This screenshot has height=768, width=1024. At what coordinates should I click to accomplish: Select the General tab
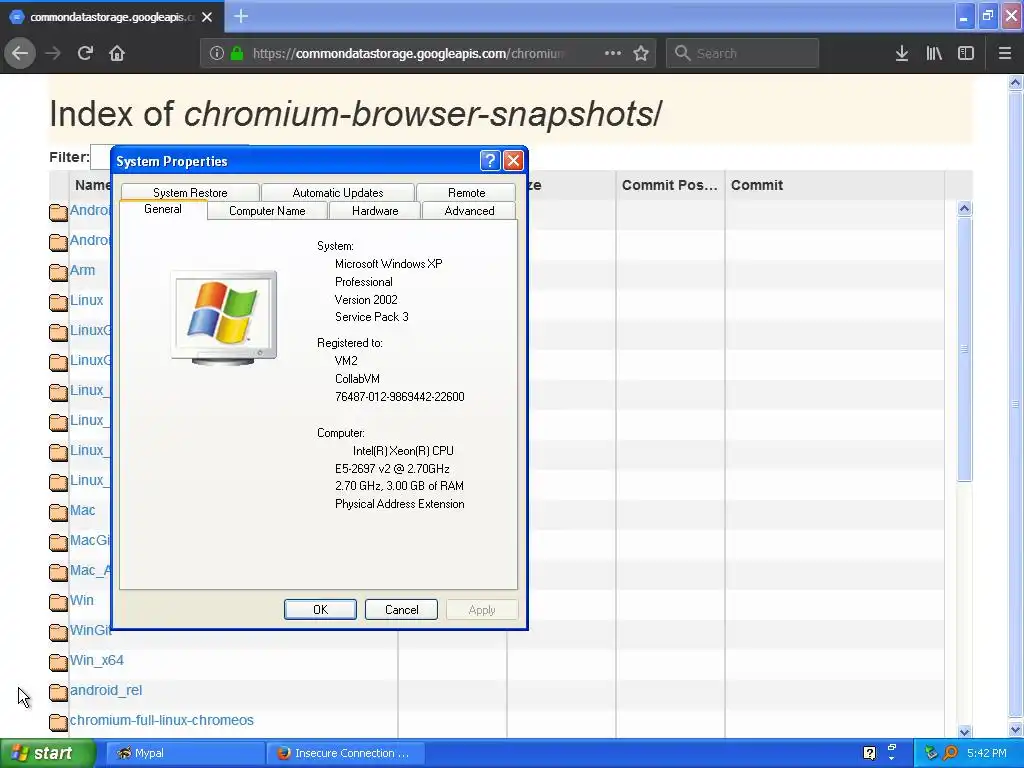pyautogui.click(x=163, y=209)
